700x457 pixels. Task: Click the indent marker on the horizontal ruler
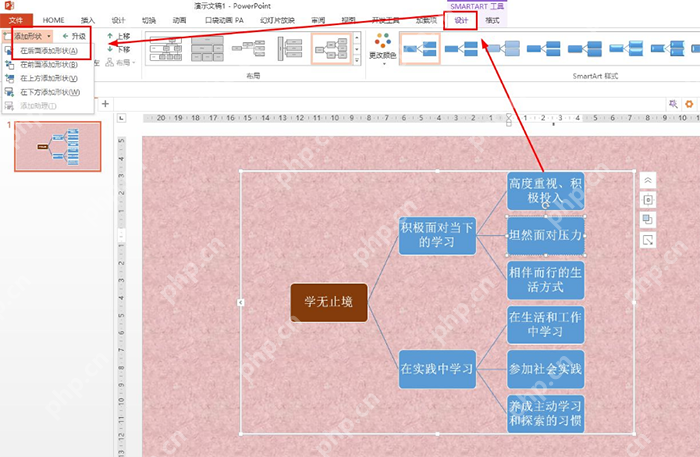(x=508, y=120)
